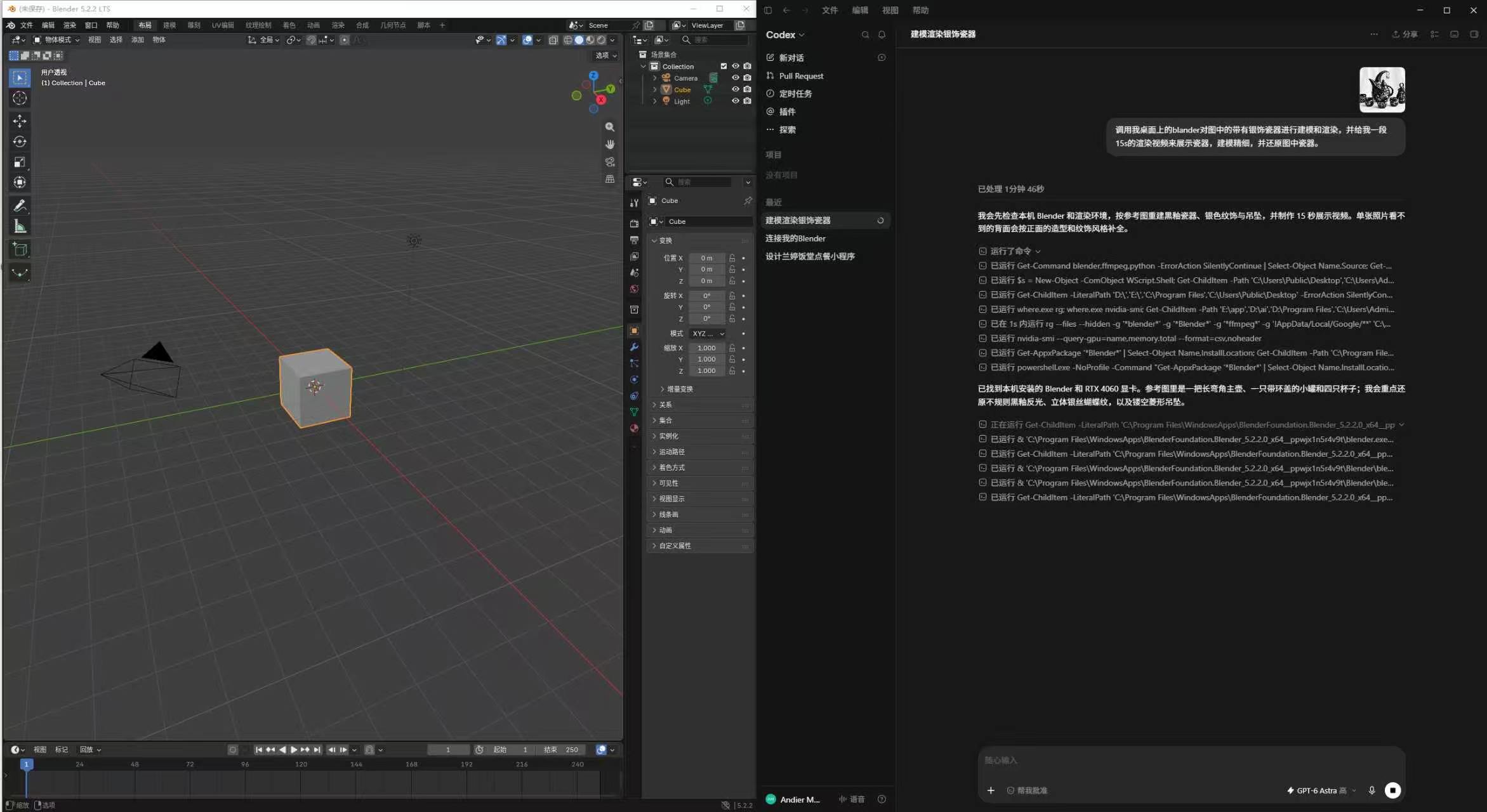This screenshot has height=812, width=1487.
Task: Click frame 1 playhead on timeline
Action: click(x=26, y=764)
